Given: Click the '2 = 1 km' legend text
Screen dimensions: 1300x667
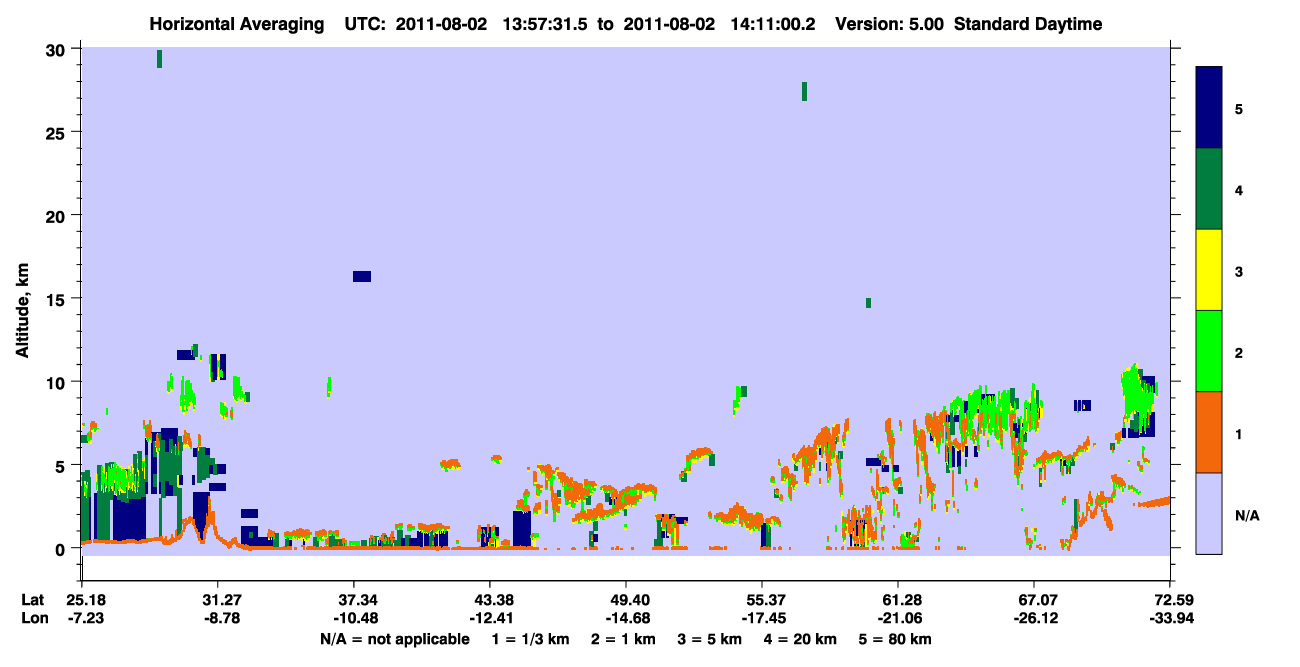Looking at the screenshot, I should 625,640.
